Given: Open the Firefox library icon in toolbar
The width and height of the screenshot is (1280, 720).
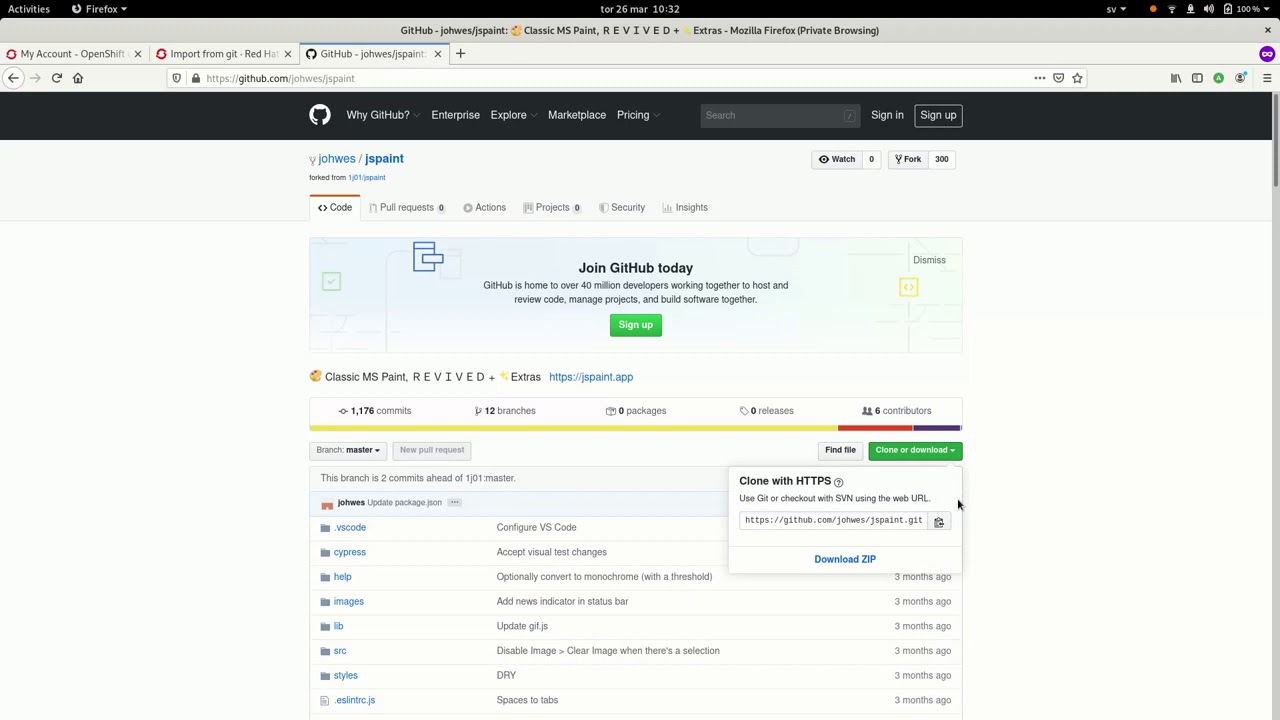Looking at the screenshot, I should [x=1176, y=78].
